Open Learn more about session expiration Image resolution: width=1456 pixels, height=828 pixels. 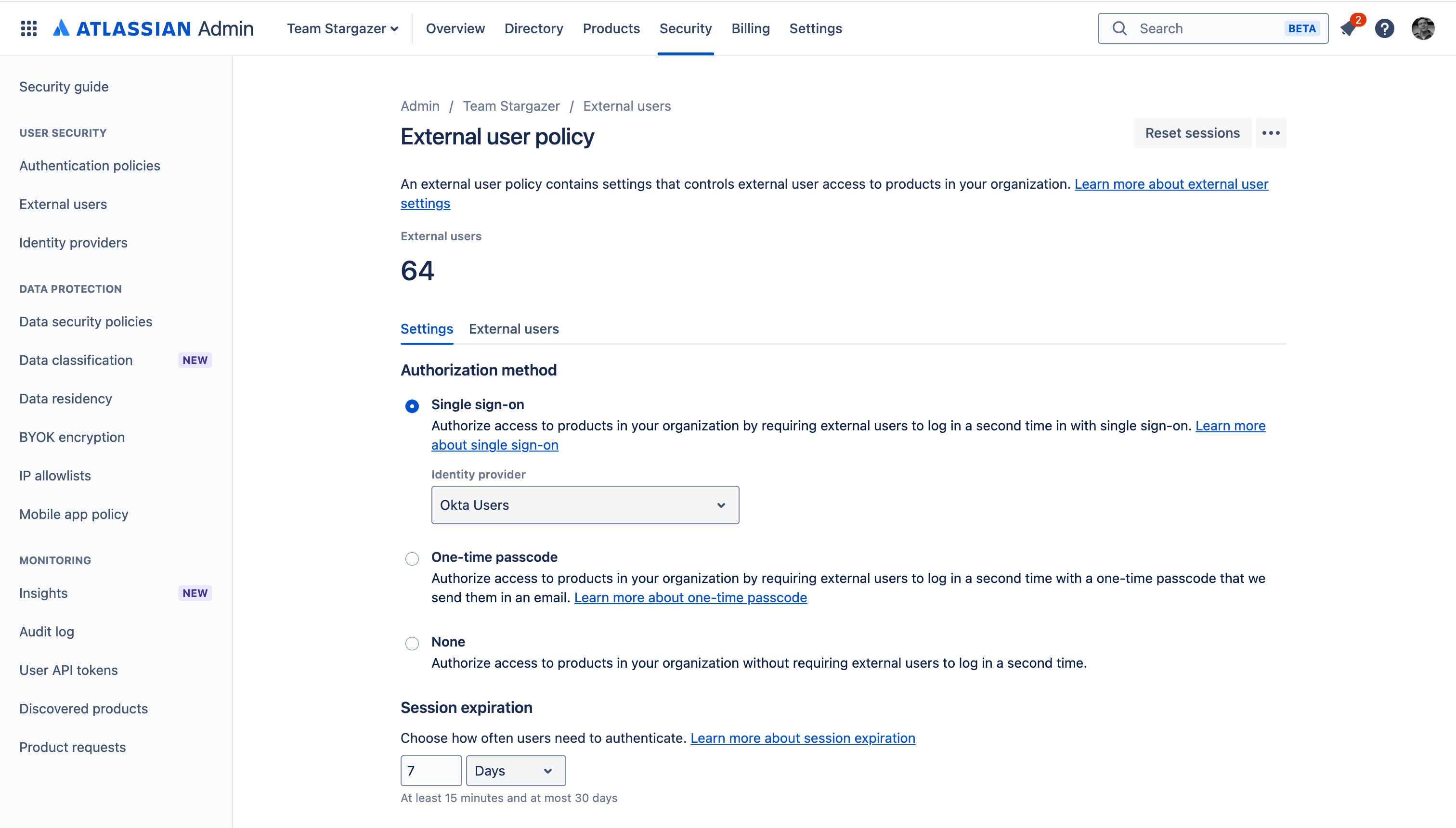tap(802, 737)
